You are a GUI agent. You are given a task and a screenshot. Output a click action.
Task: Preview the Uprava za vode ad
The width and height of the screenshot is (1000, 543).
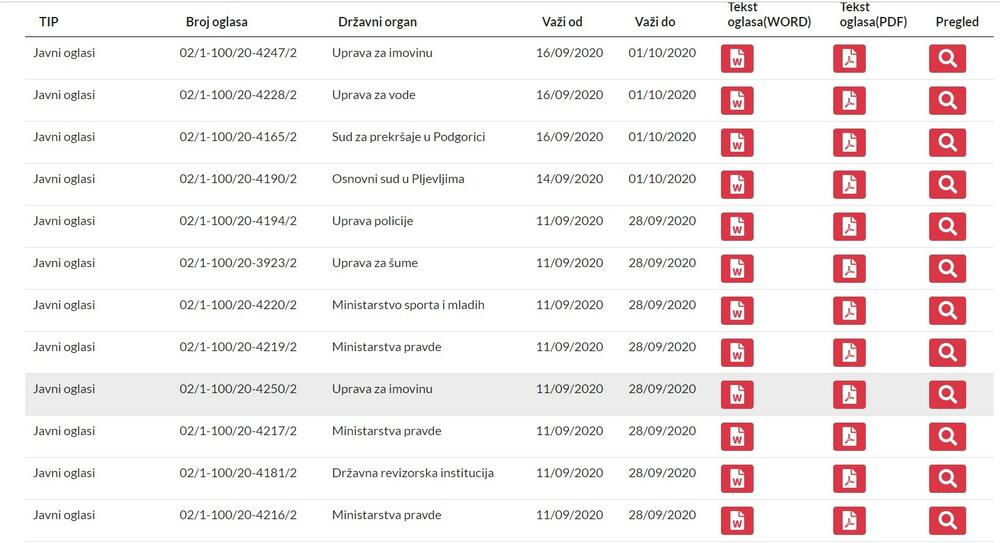947,101
